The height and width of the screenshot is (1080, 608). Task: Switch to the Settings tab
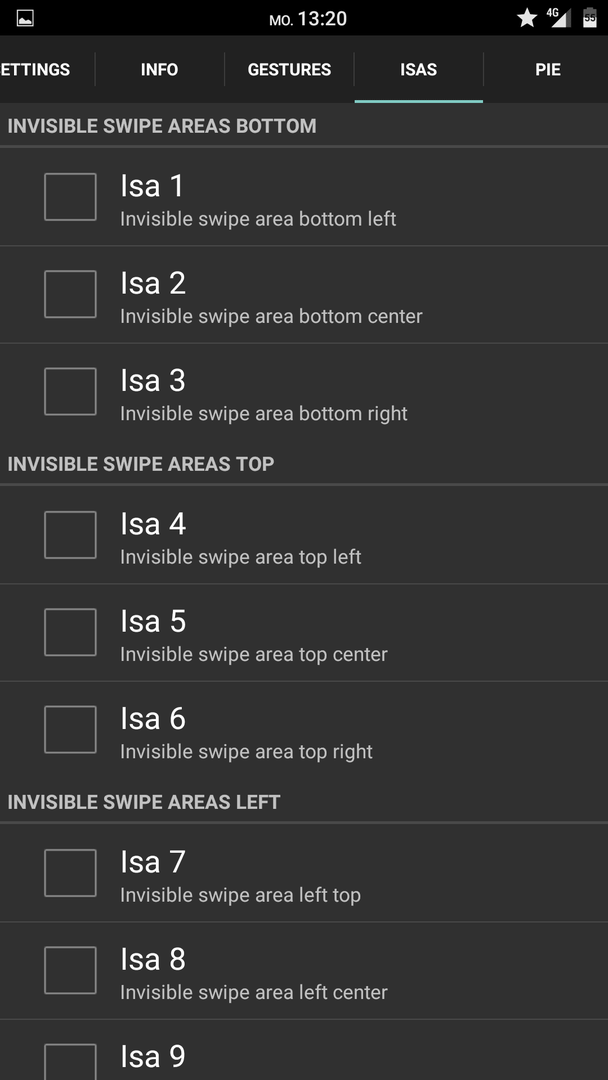[47, 70]
